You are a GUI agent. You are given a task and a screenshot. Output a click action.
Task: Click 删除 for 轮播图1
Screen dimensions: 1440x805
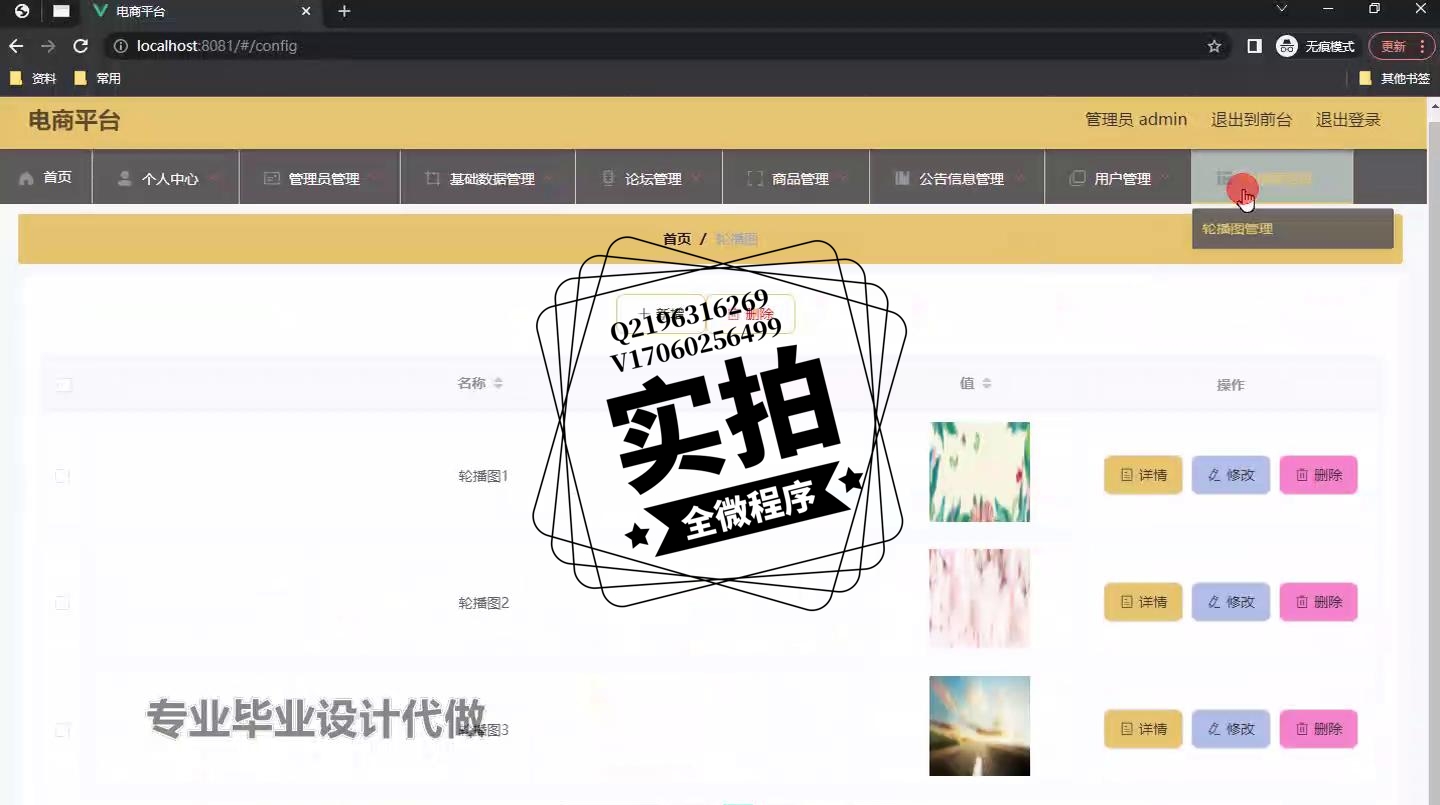(1319, 475)
